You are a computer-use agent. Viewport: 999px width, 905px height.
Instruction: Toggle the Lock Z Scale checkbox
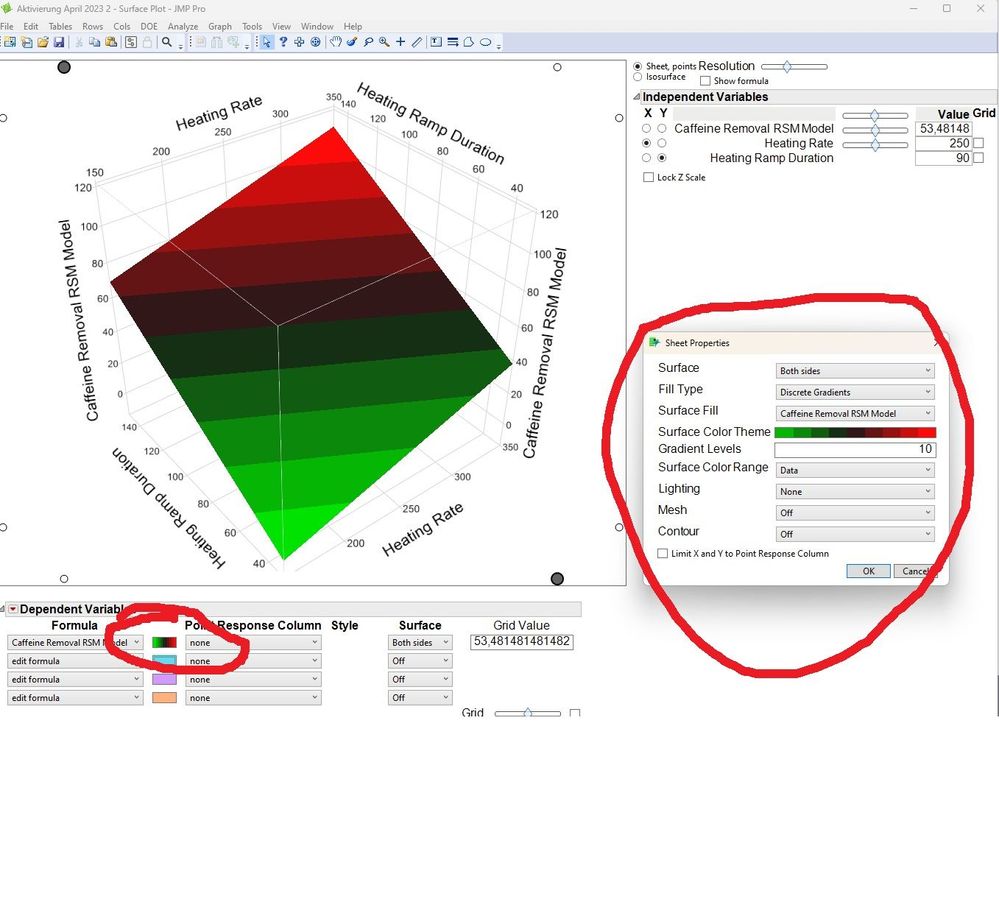(x=649, y=177)
